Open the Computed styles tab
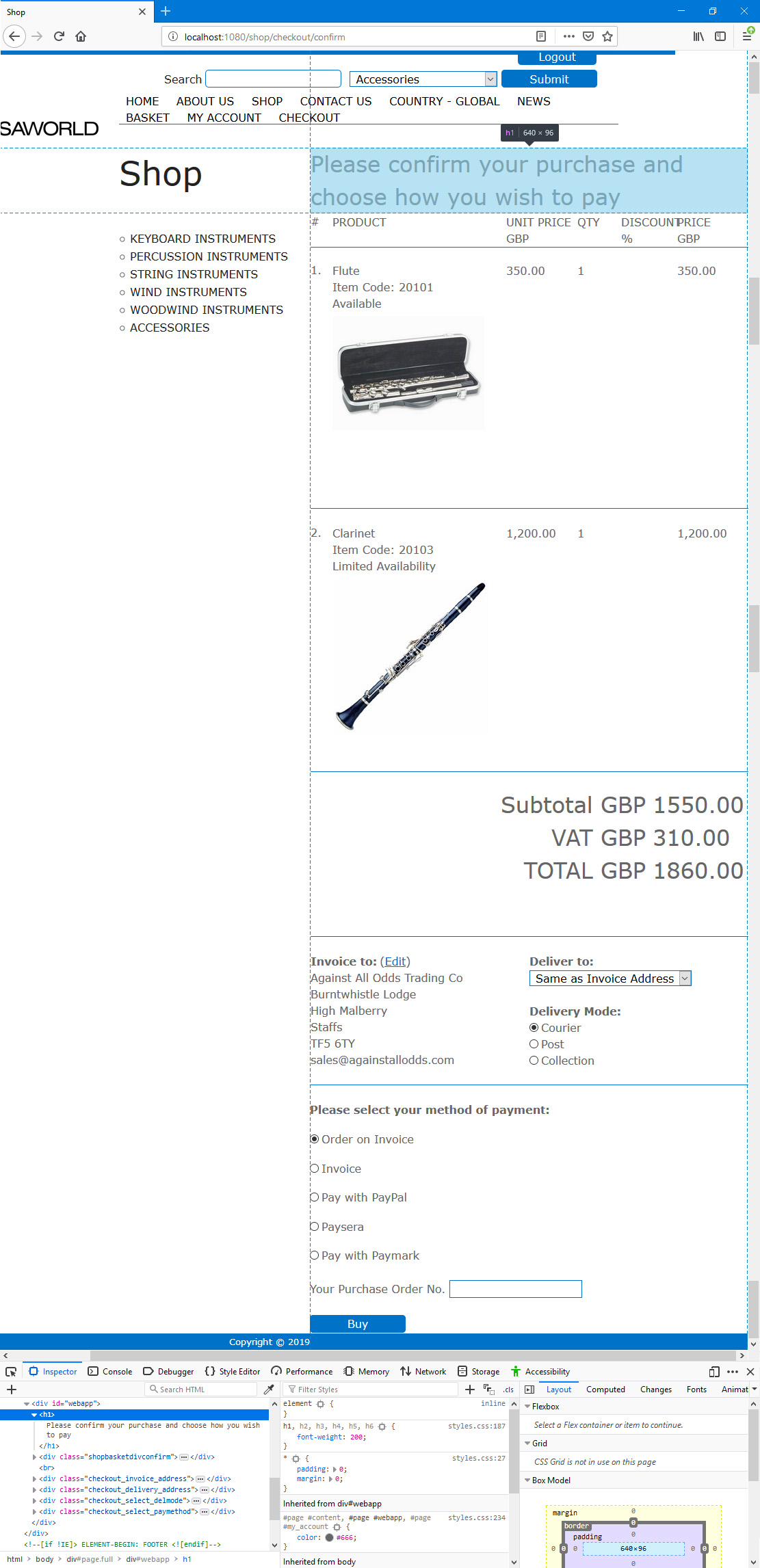Viewport: 760px width, 1568px height. [605, 1389]
